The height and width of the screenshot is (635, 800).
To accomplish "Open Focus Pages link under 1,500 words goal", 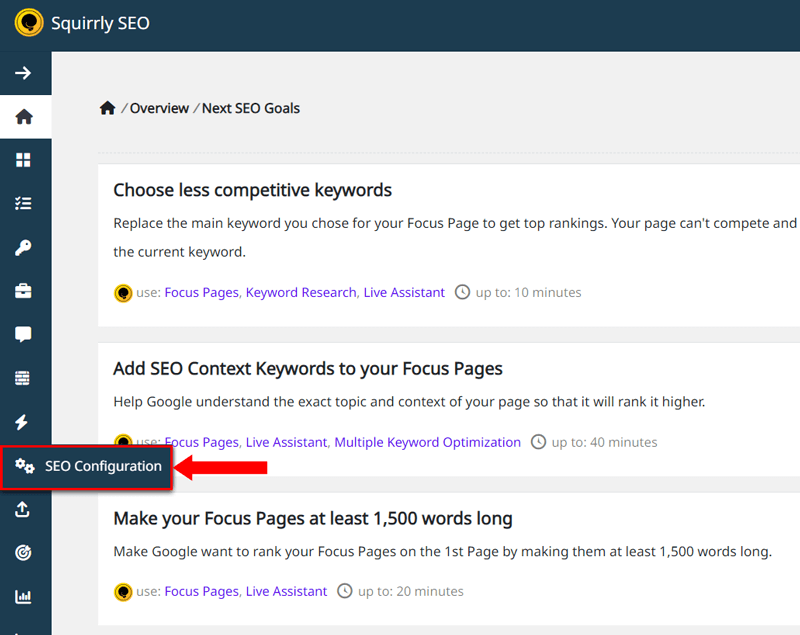I will (x=202, y=591).
